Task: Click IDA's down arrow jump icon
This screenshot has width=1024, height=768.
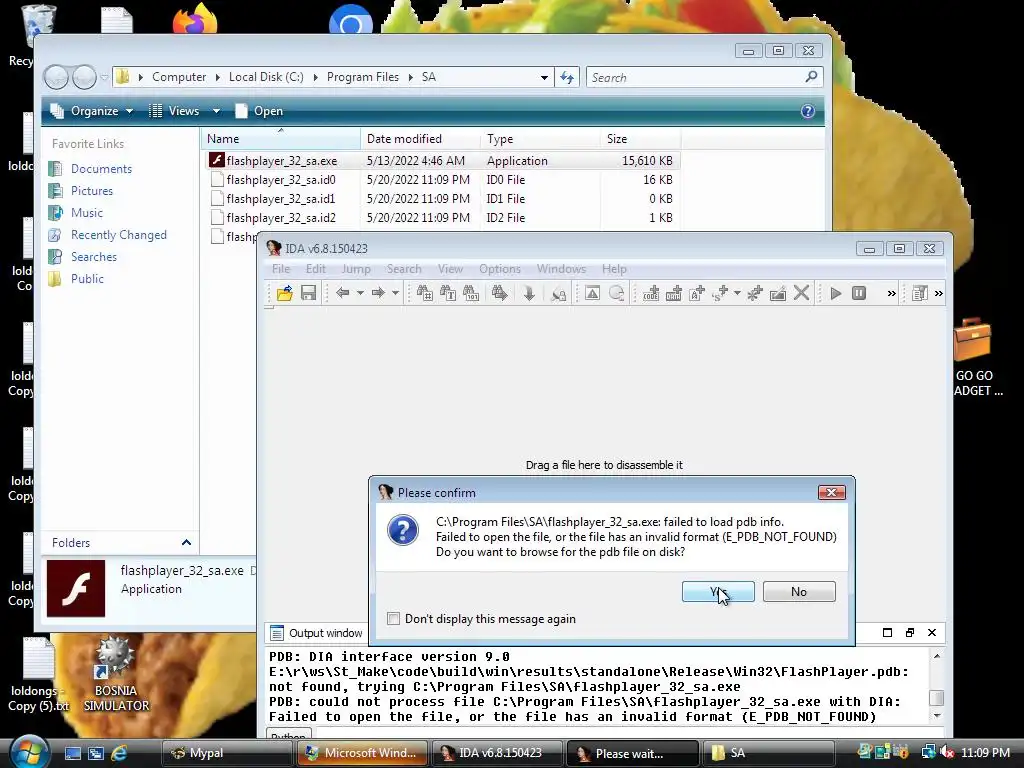Action: point(529,293)
